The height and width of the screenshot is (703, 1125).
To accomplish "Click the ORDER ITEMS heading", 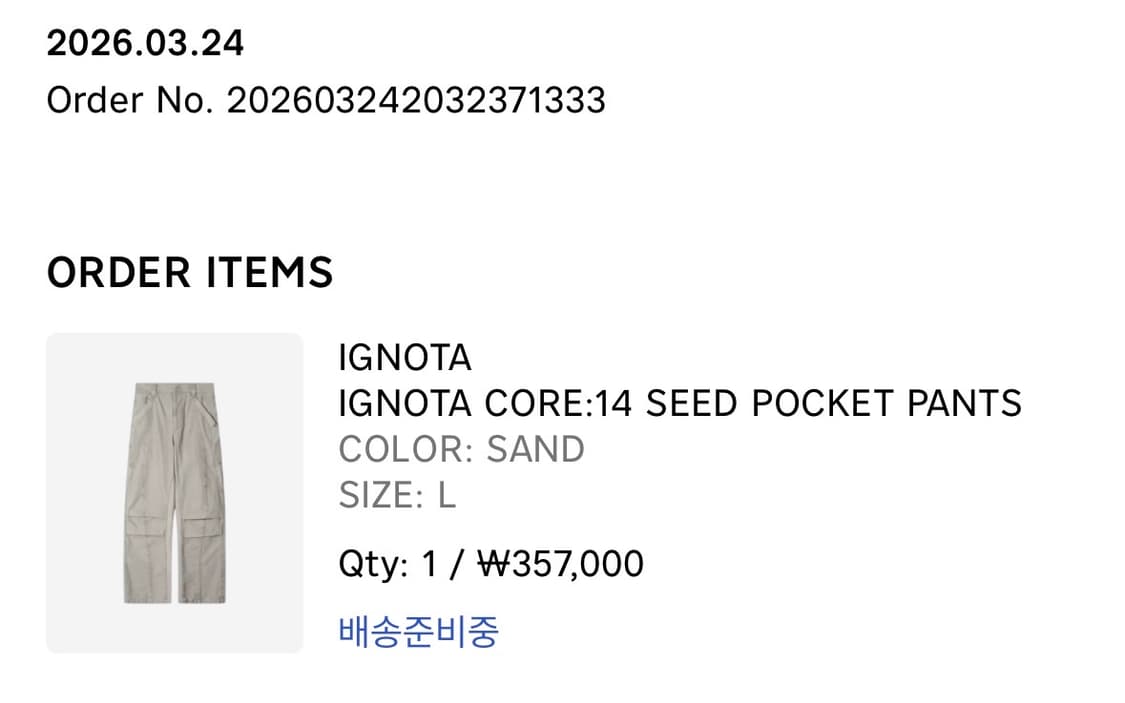I will (x=190, y=272).
